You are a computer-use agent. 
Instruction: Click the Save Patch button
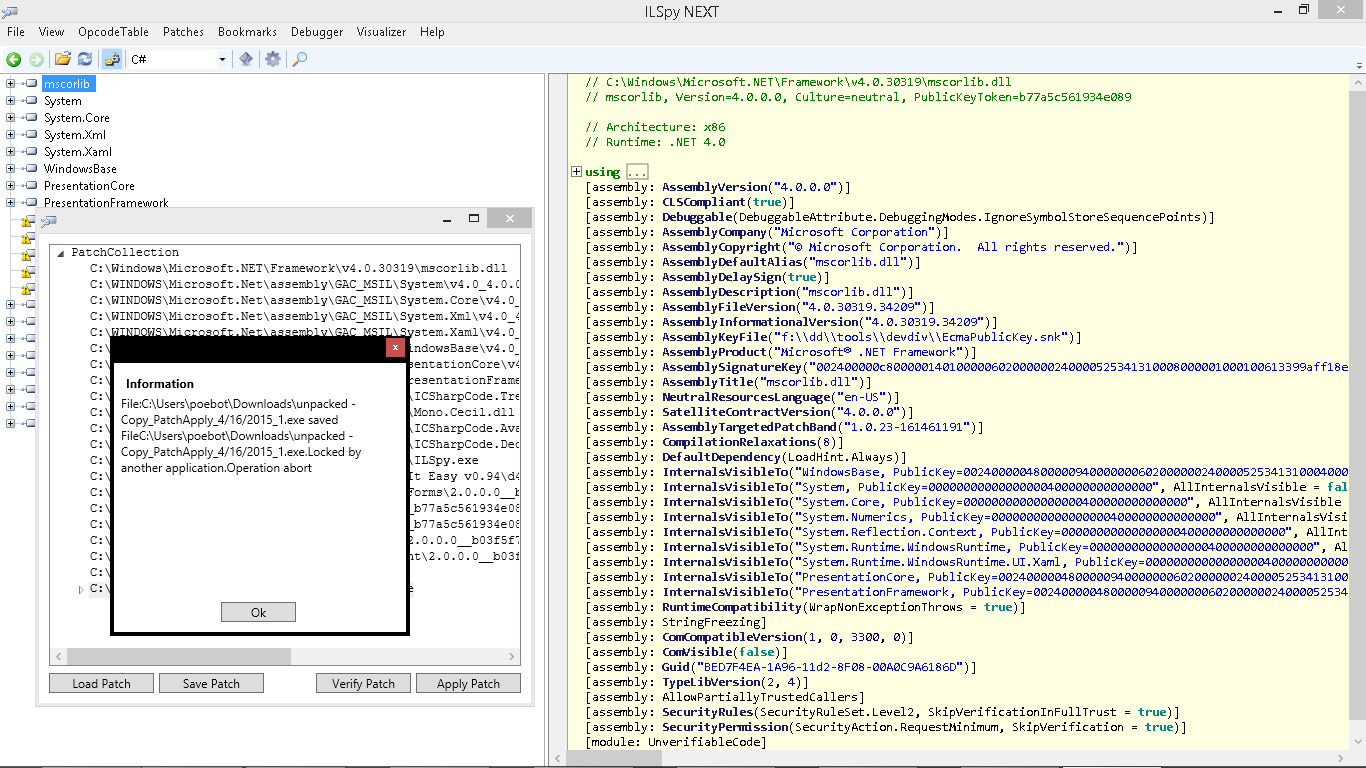(211, 683)
